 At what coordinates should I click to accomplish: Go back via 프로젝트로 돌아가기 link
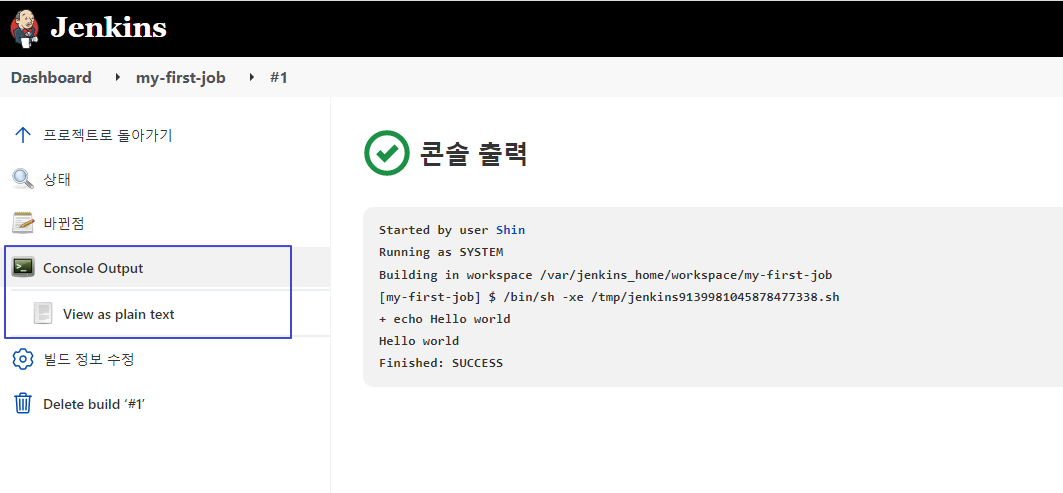pyautogui.click(x=108, y=135)
